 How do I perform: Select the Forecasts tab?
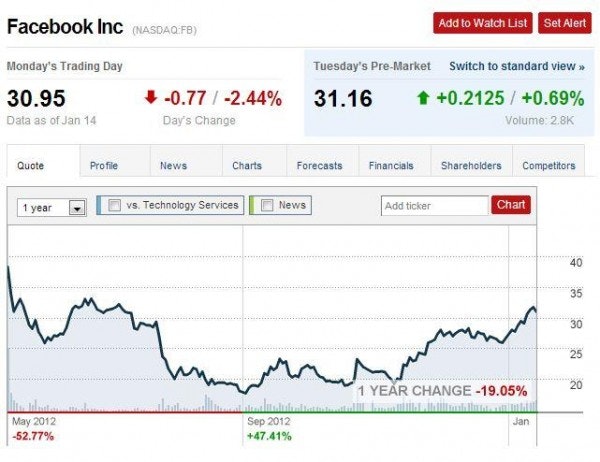click(319, 166)
